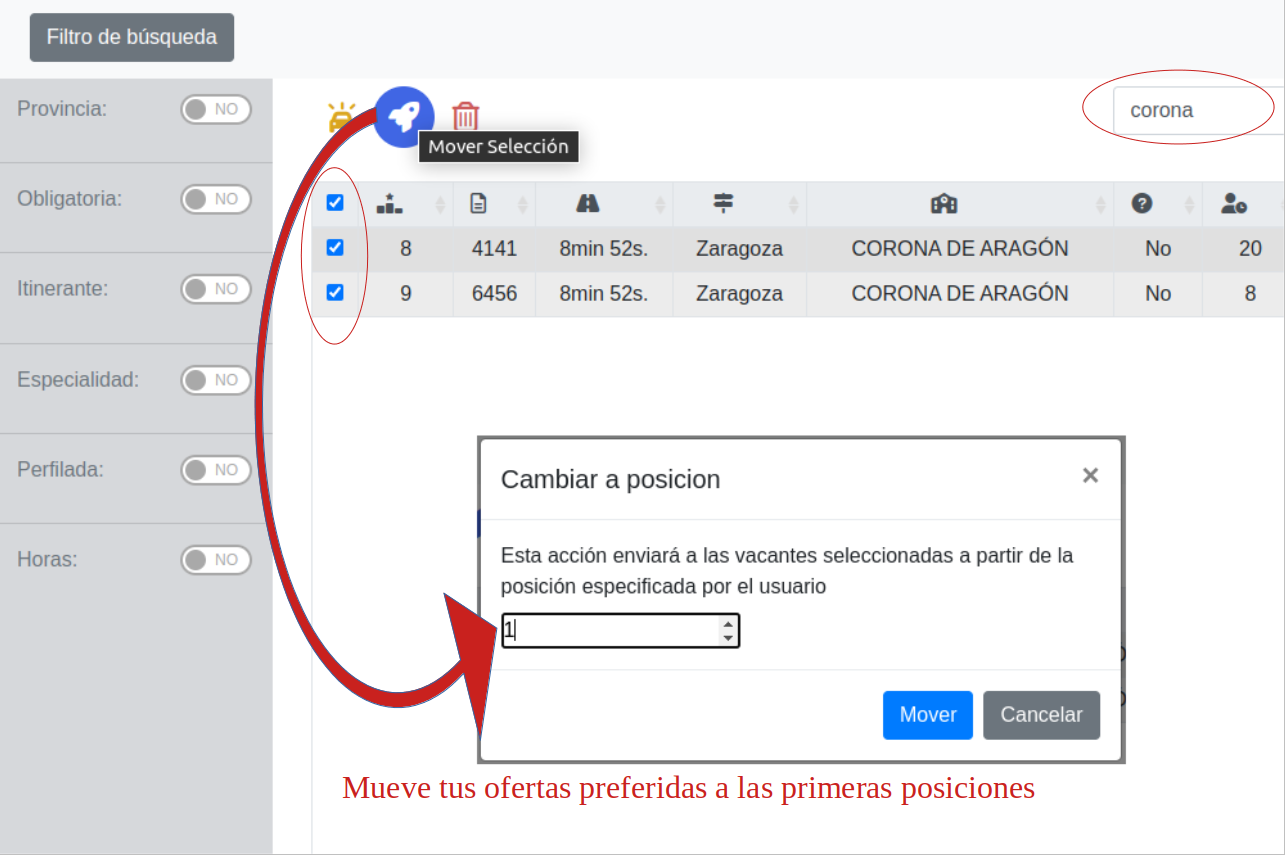Uncheck the checkbox for row 4141
The height and width of the screenshot is (856, 1285).
(335, 247)
